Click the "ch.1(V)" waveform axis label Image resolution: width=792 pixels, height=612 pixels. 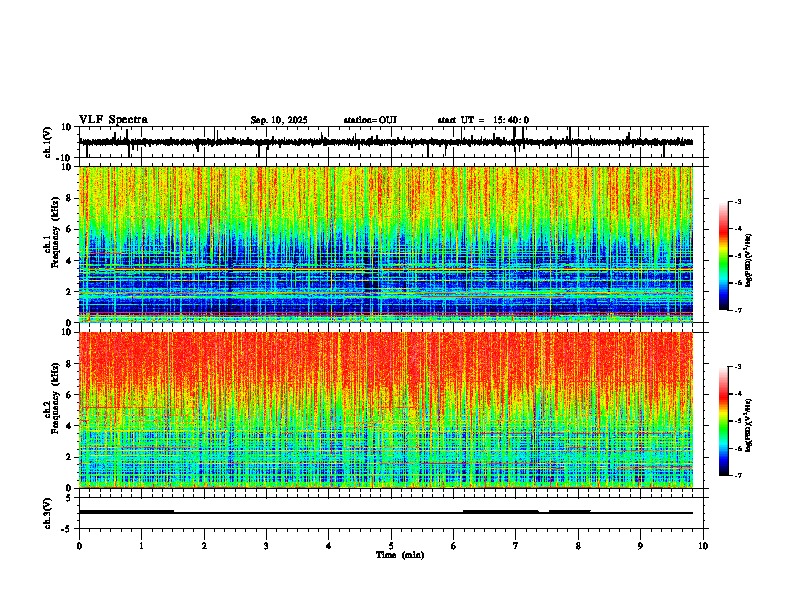(x=48, y=142)
